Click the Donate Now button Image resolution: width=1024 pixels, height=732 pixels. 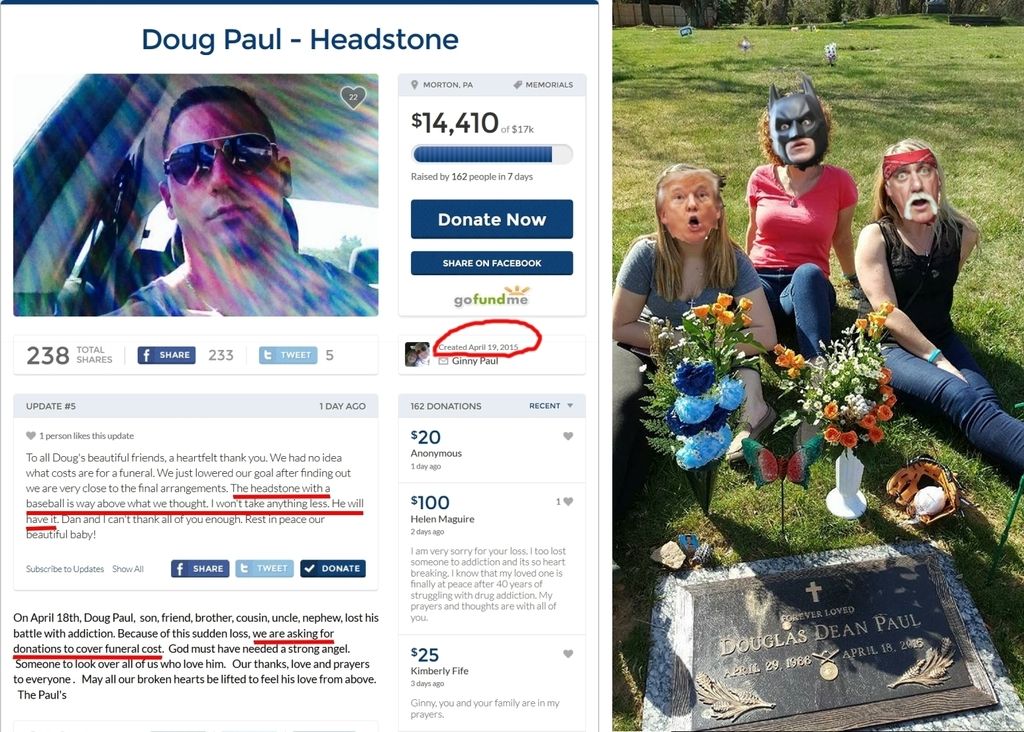pos(492,219)
